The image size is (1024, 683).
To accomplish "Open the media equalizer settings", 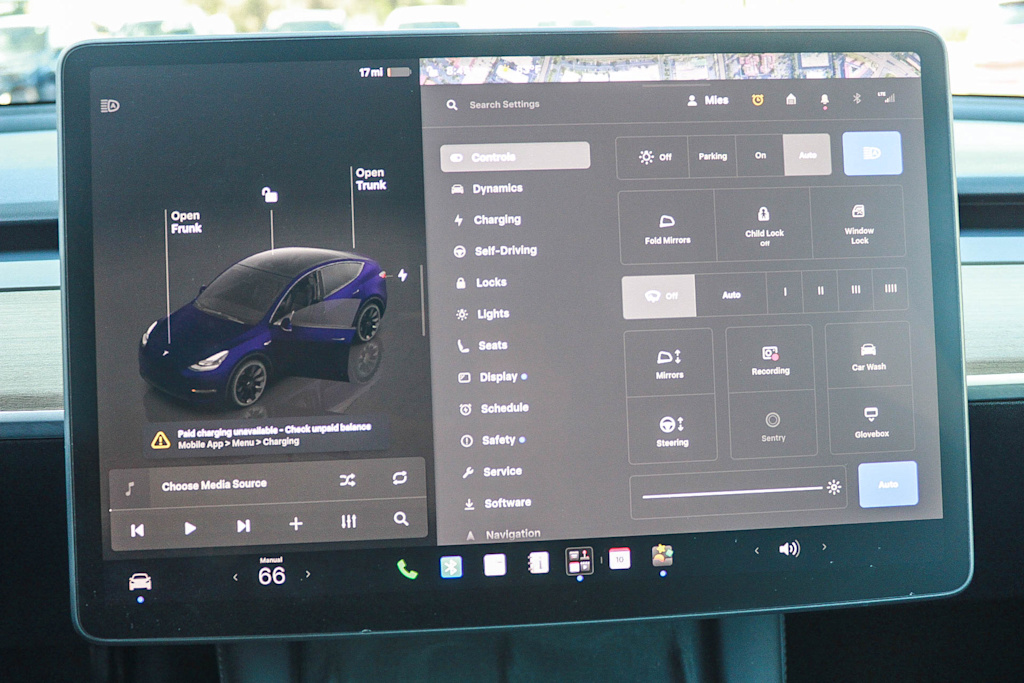I will pyautogui.click(x=349, y=521).
